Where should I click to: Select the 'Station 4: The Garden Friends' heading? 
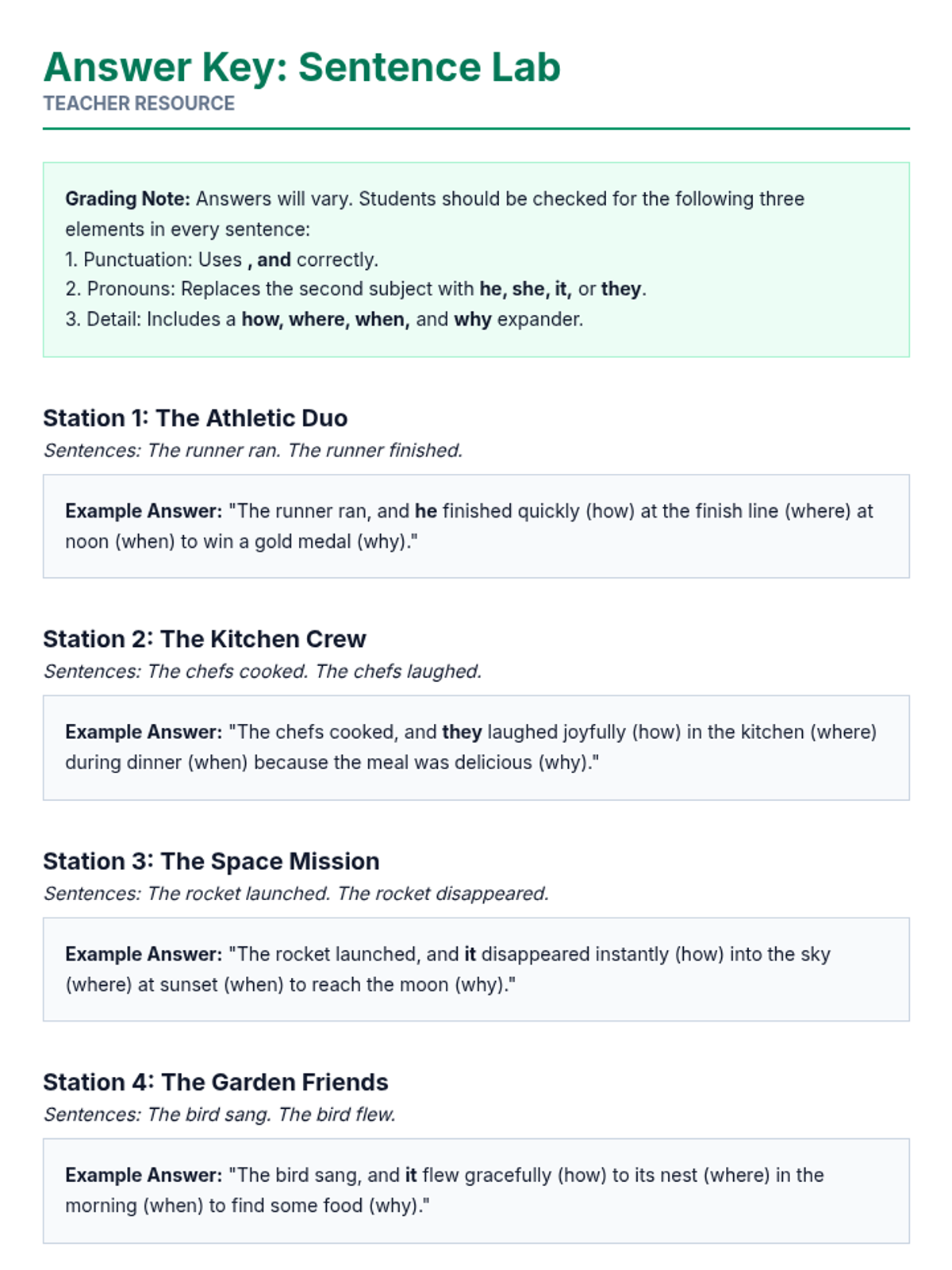point(216,1082)
